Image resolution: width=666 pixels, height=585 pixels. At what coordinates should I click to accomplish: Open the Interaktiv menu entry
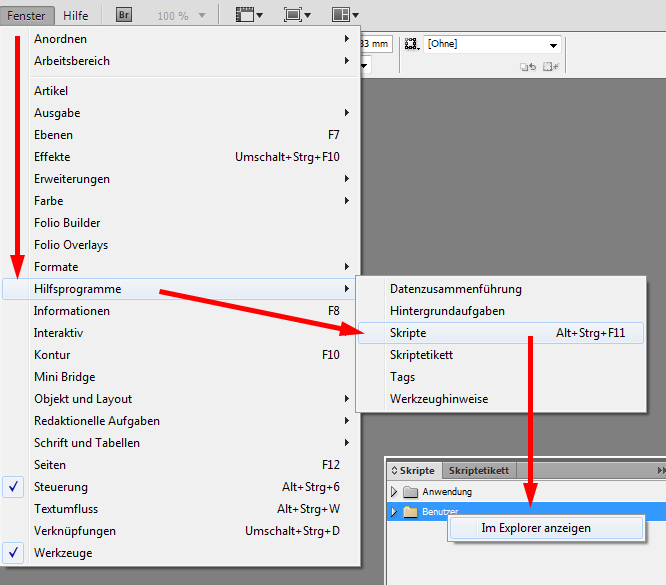click(179, 333)
